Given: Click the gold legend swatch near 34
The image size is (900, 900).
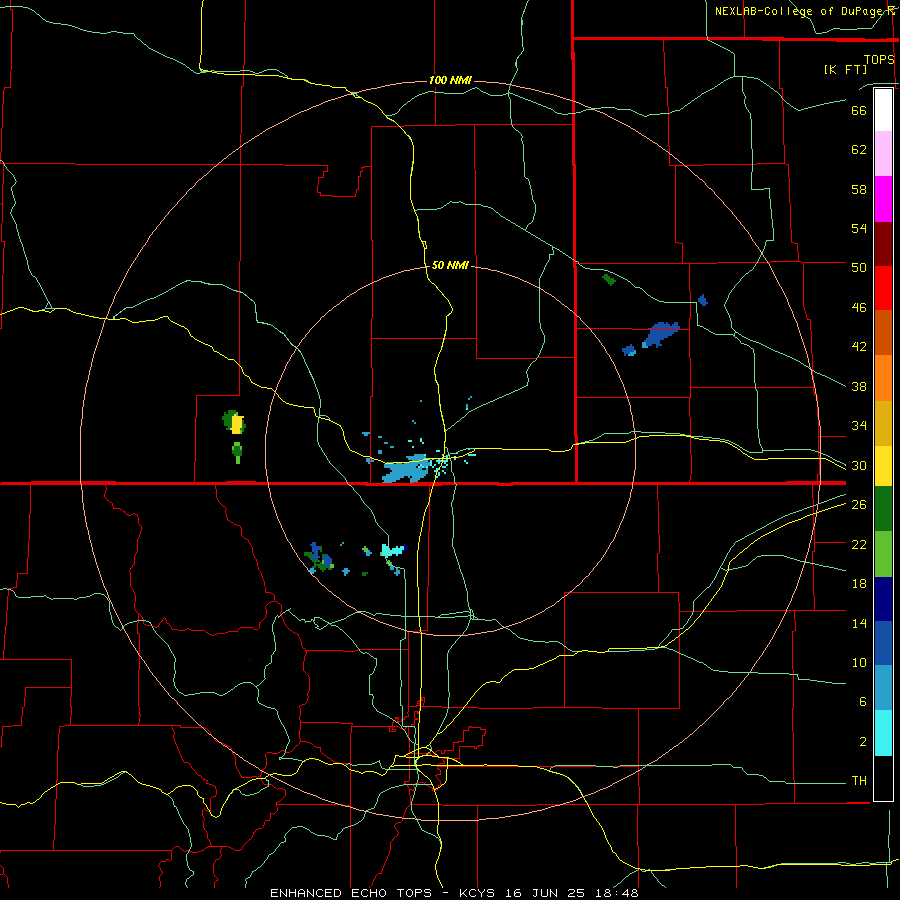Looking at the screenshot, I should pos(883,423).
